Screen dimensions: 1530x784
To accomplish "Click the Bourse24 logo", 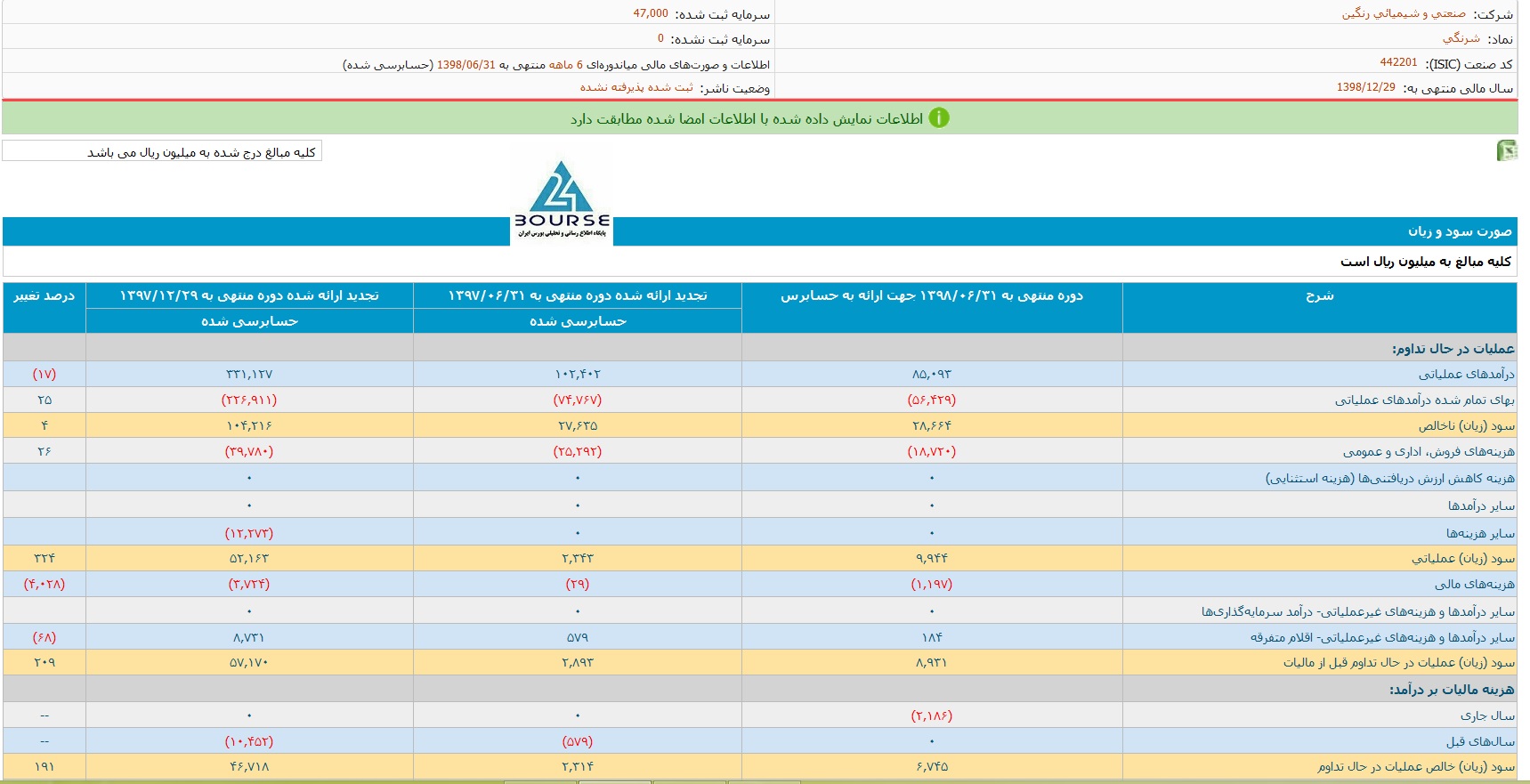I will (x=562, y=201).
